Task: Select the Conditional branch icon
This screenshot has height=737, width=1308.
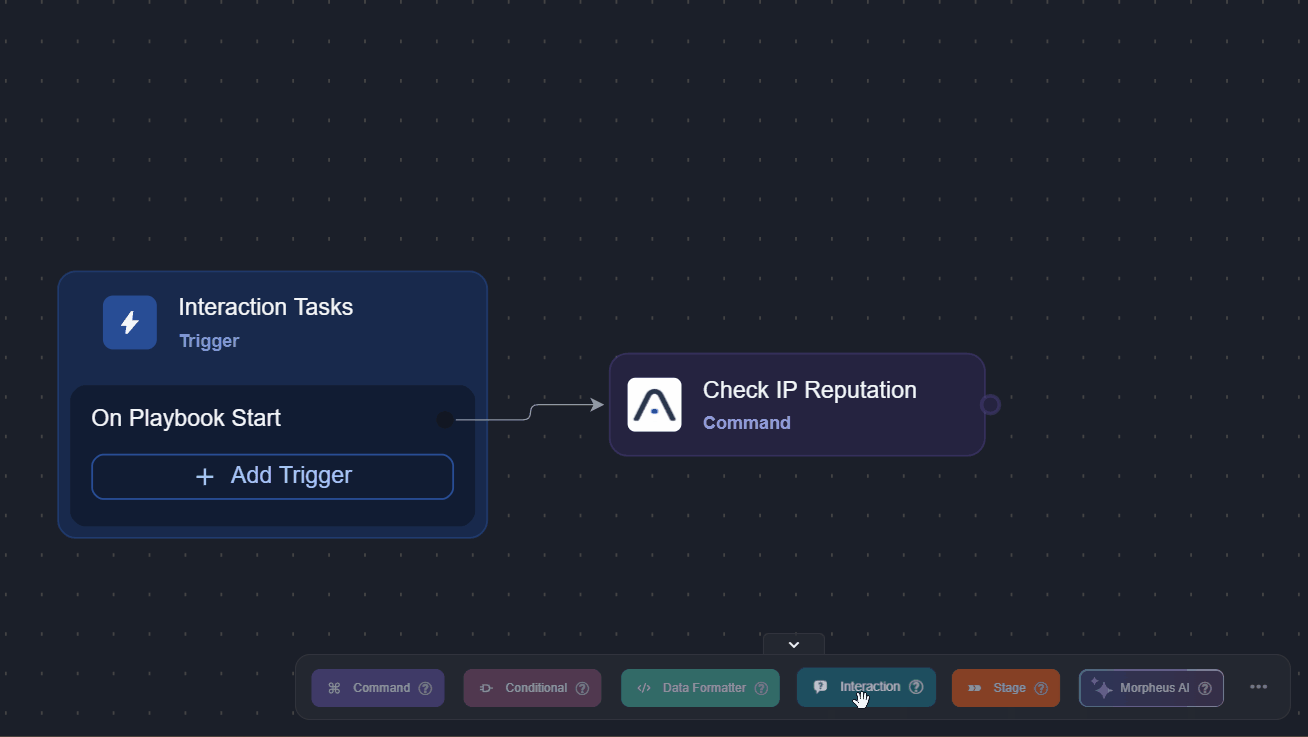Action: (486, 688)
